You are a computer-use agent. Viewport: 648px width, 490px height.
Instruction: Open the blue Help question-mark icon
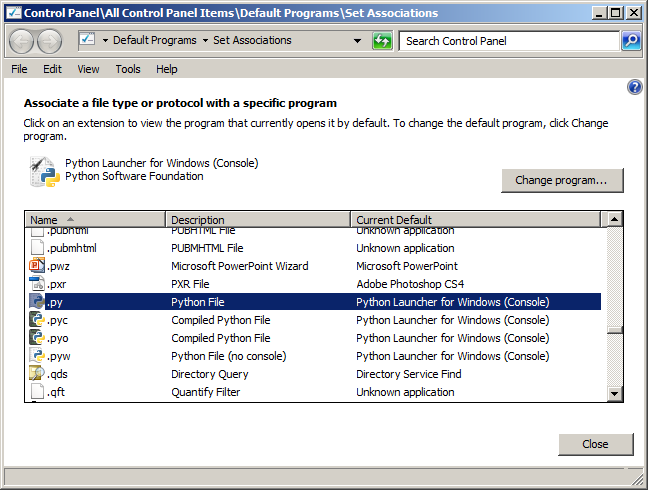[635, 87]
